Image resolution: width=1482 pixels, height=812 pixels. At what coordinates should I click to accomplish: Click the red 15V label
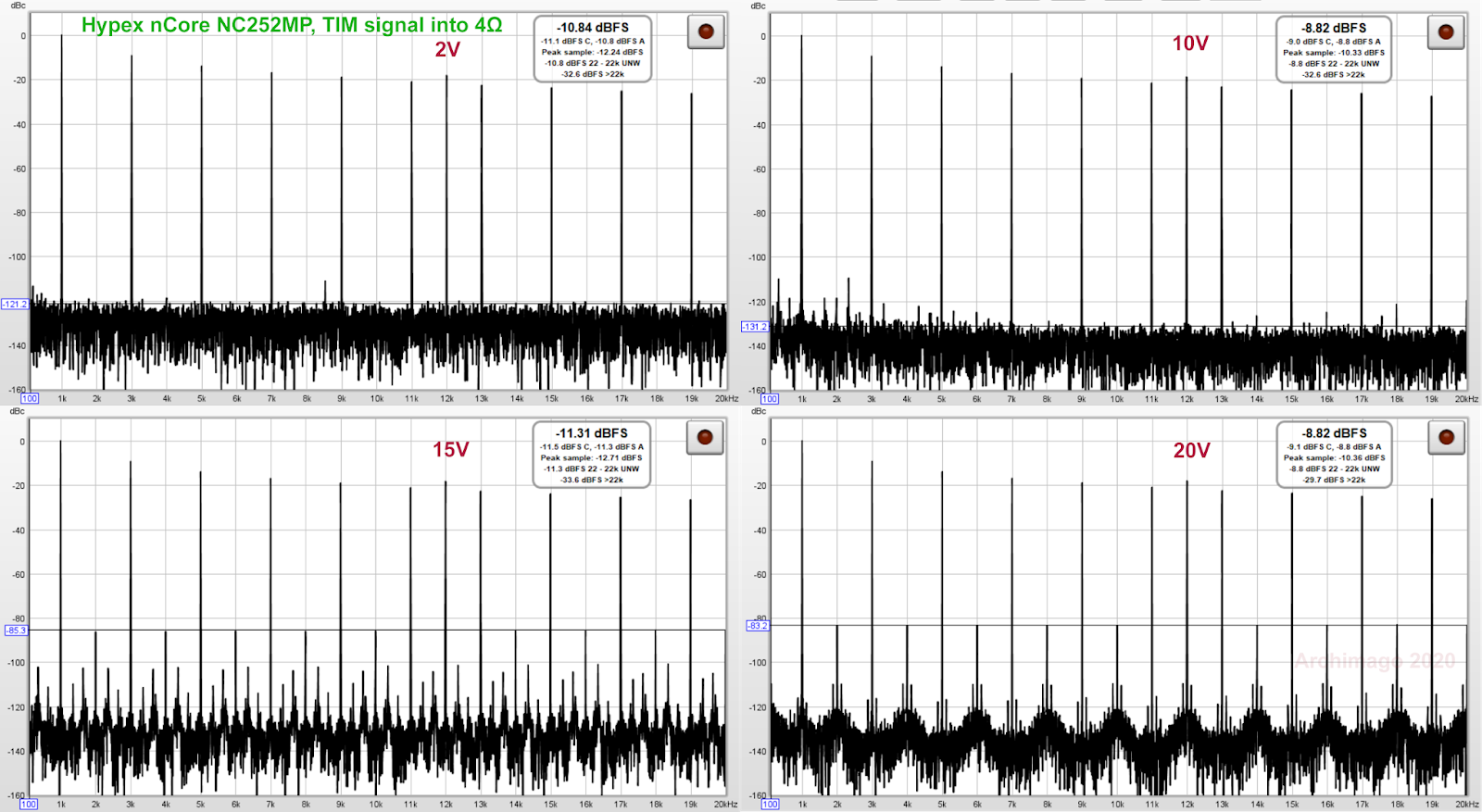[451, 450]
